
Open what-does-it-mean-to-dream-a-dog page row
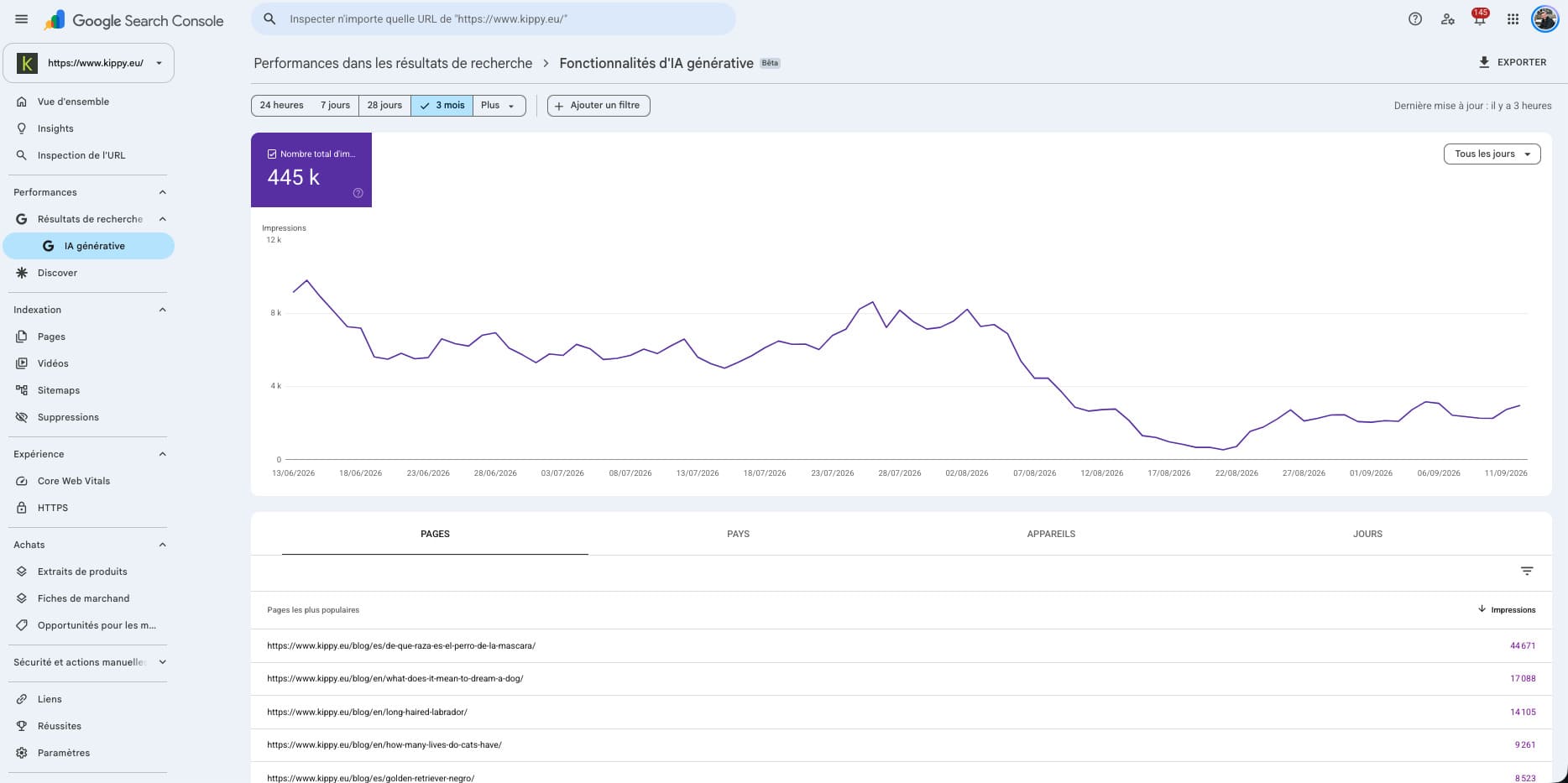[901, 679]
